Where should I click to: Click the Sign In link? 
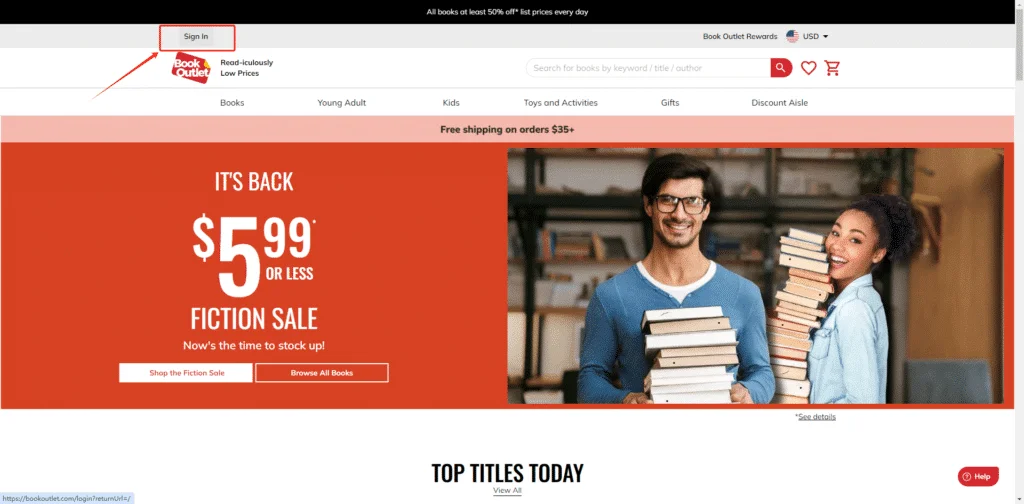click(x=196, y=37)
